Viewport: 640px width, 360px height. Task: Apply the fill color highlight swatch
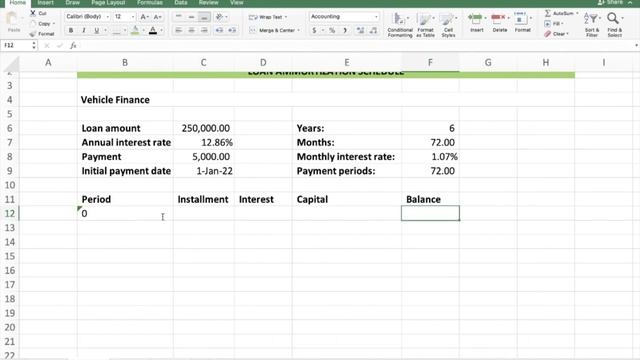(x=135, y=31)
